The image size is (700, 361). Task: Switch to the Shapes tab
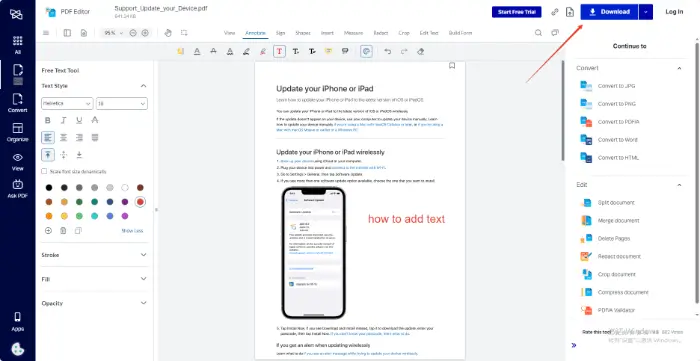click(x=303, y=33)
